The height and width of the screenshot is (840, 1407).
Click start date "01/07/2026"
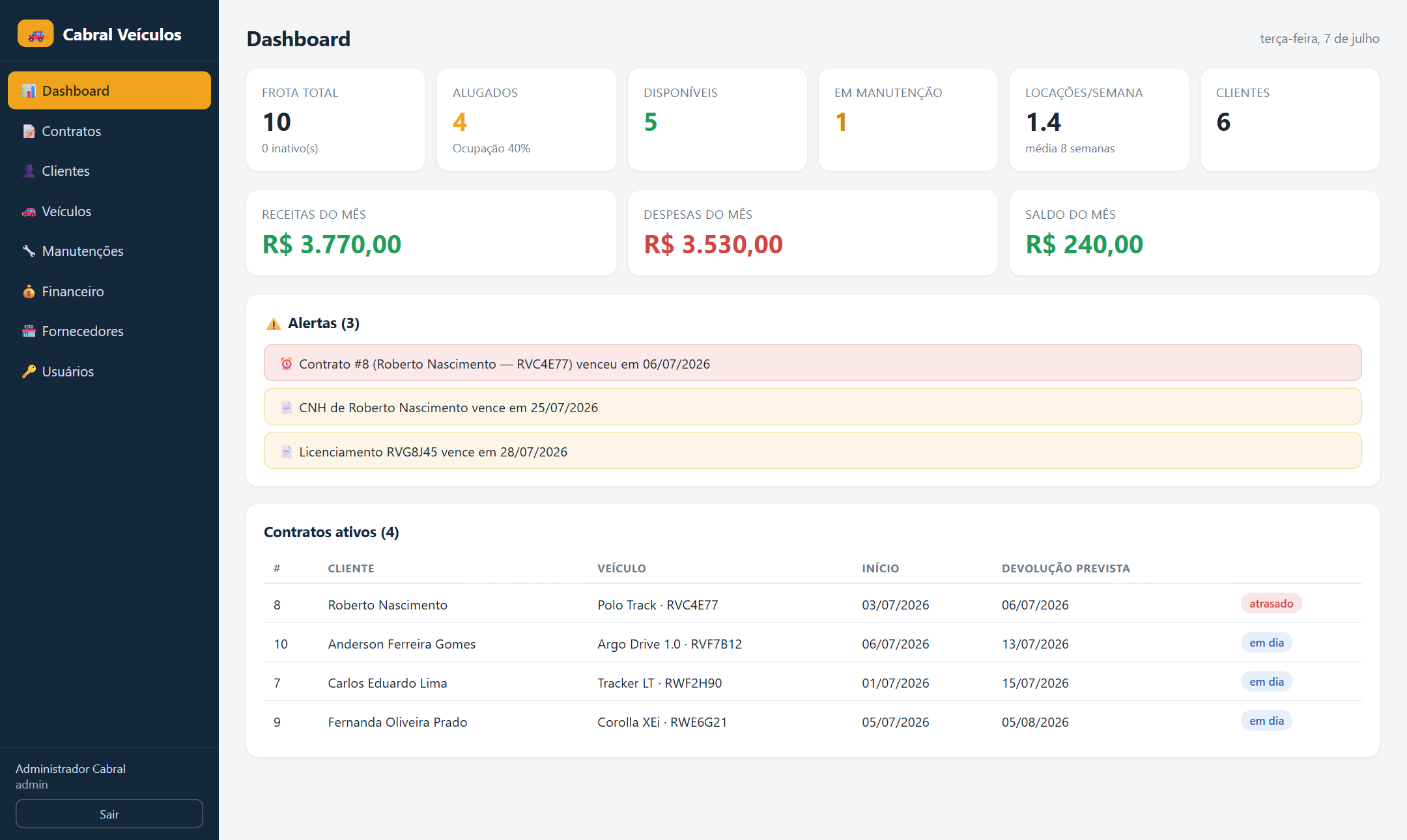tap(896, 683)
